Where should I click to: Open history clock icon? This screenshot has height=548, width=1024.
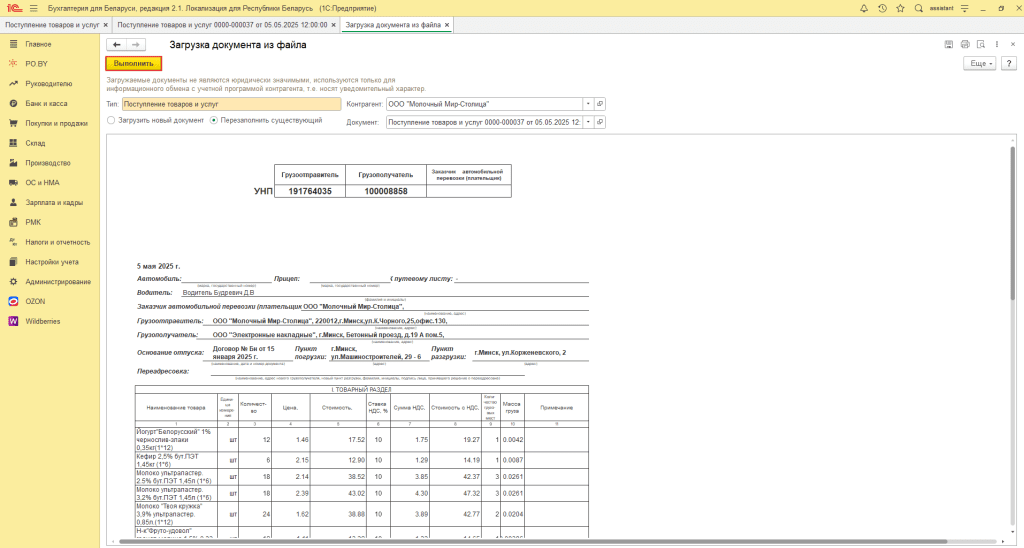pos(882,8)
